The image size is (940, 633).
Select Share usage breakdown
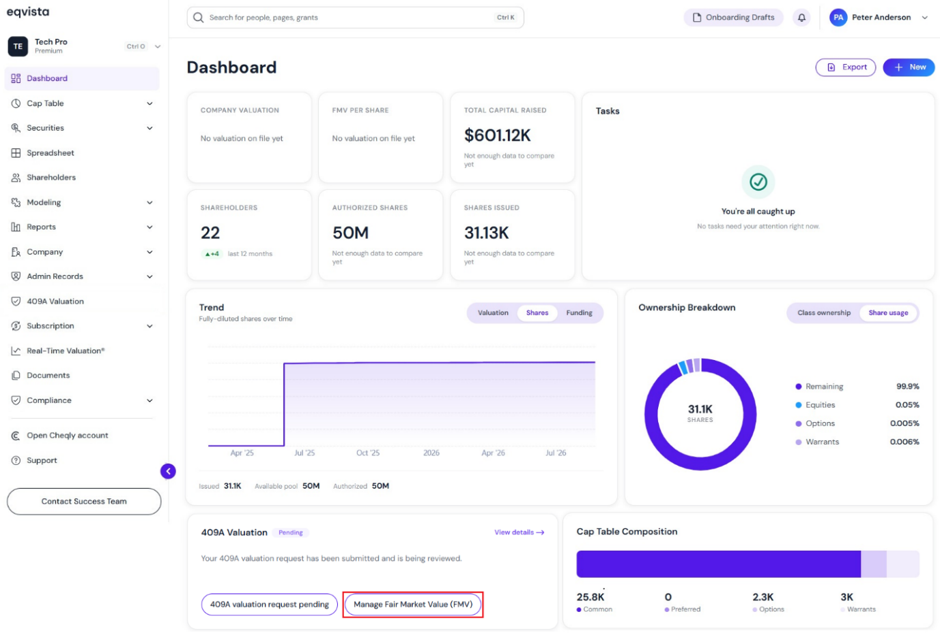[888, 313]
